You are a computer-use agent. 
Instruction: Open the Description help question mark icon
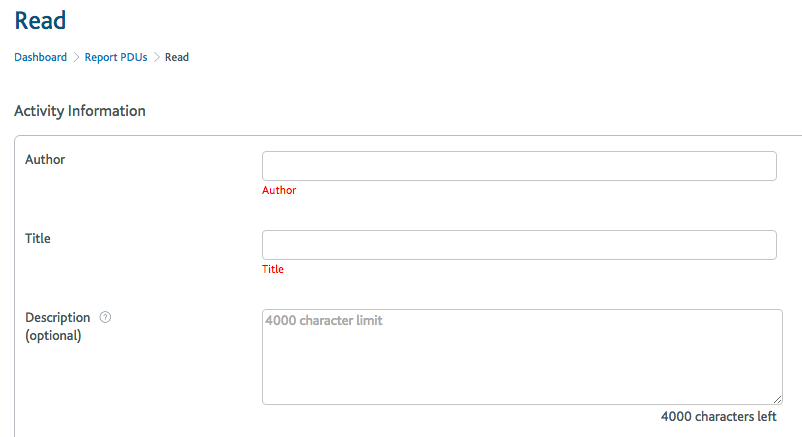click(105, 317)
